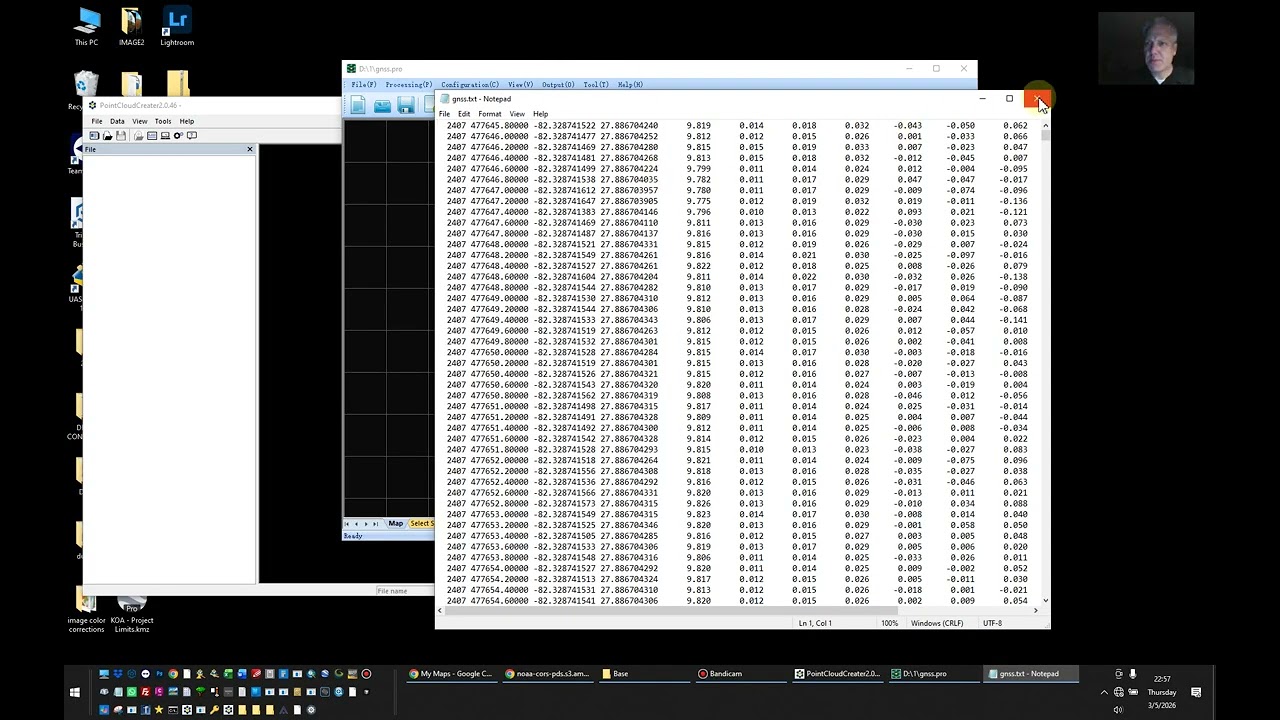This screenshot has height=720, width=1280.
Task: Switch to Bandicam taskbar item
Action: click(x=739, y=674)
